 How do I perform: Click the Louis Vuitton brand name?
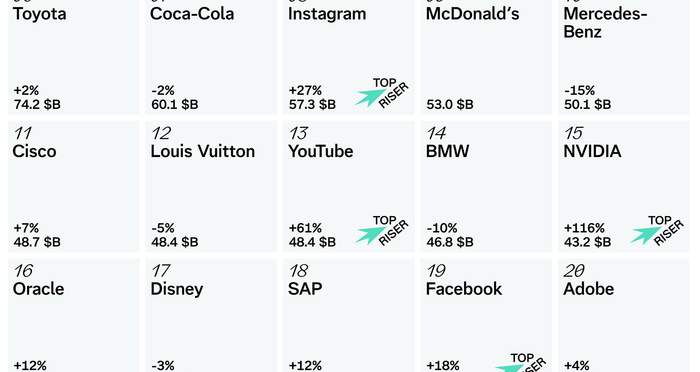point(203,151)
